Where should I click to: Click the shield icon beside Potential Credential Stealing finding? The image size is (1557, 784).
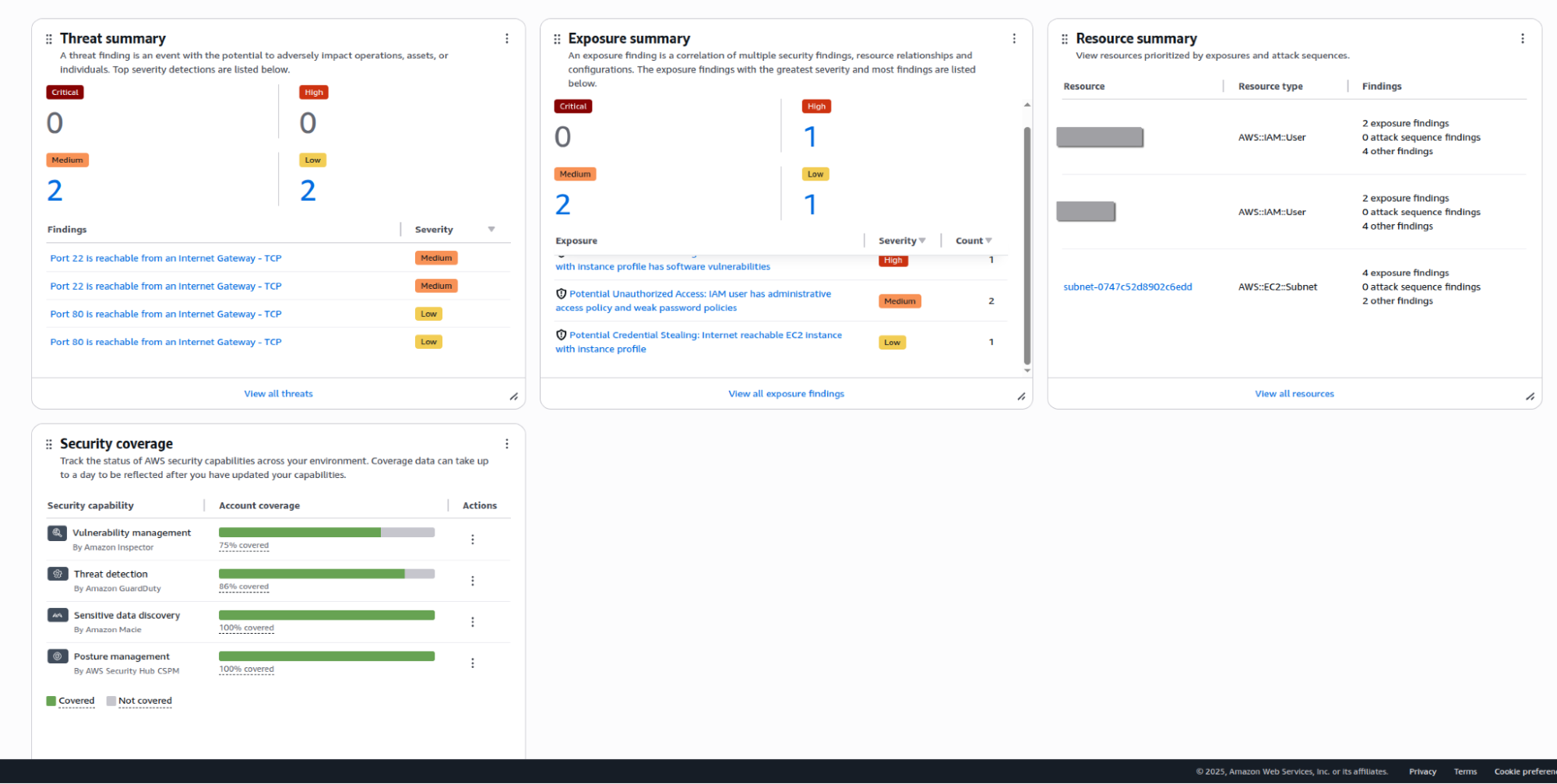point(562,334)
